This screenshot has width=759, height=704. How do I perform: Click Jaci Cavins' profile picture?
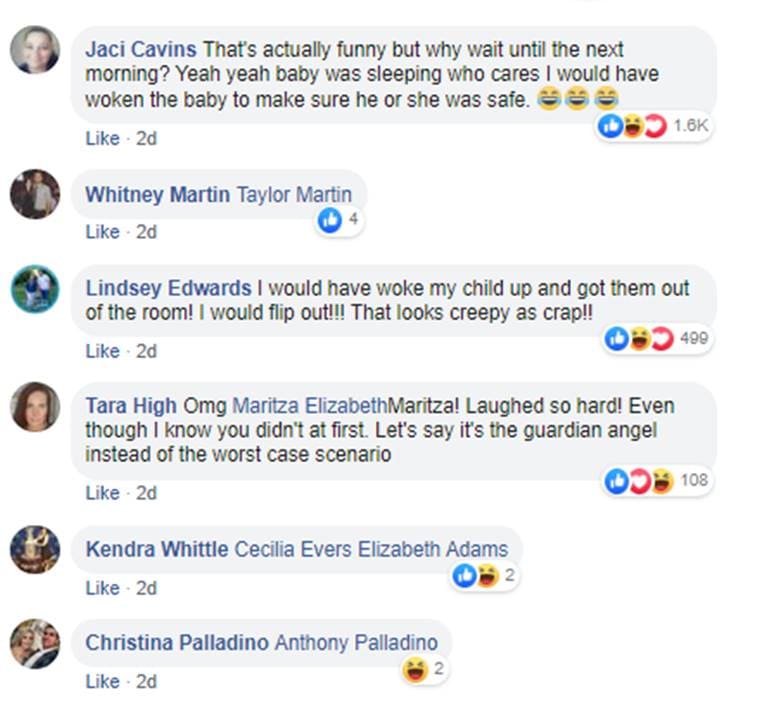tap(35, 49)
